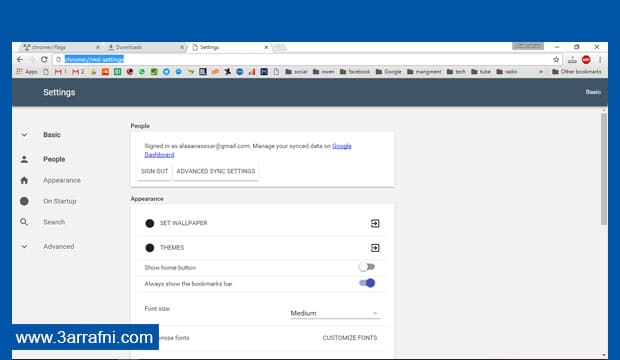Click the download extension icon beside the star
This screenshot has width=620, height=360.
[572, 60]
